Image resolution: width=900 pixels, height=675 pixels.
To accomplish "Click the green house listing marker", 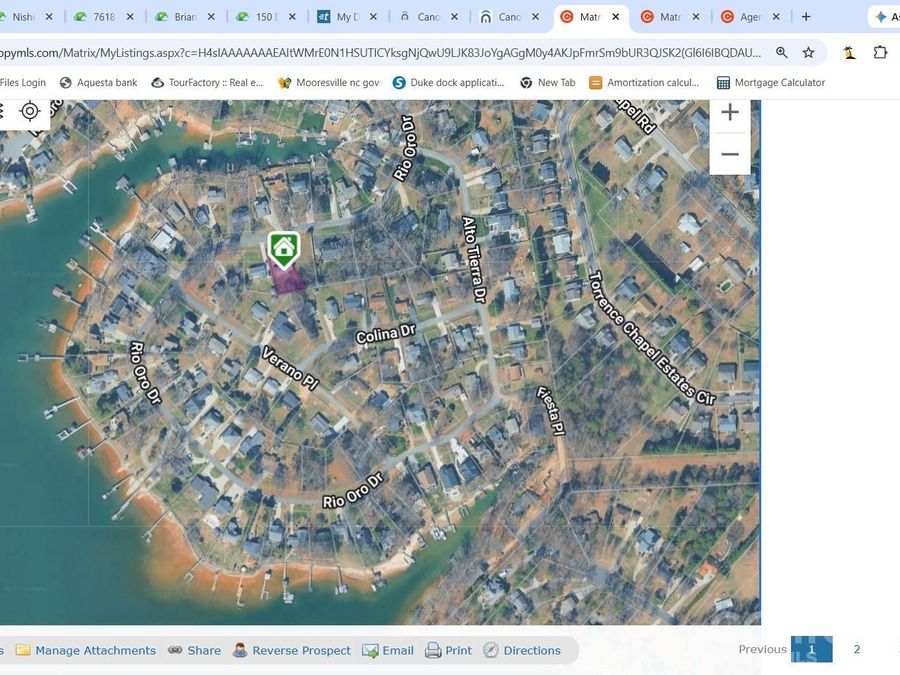I will coord(284,250).
